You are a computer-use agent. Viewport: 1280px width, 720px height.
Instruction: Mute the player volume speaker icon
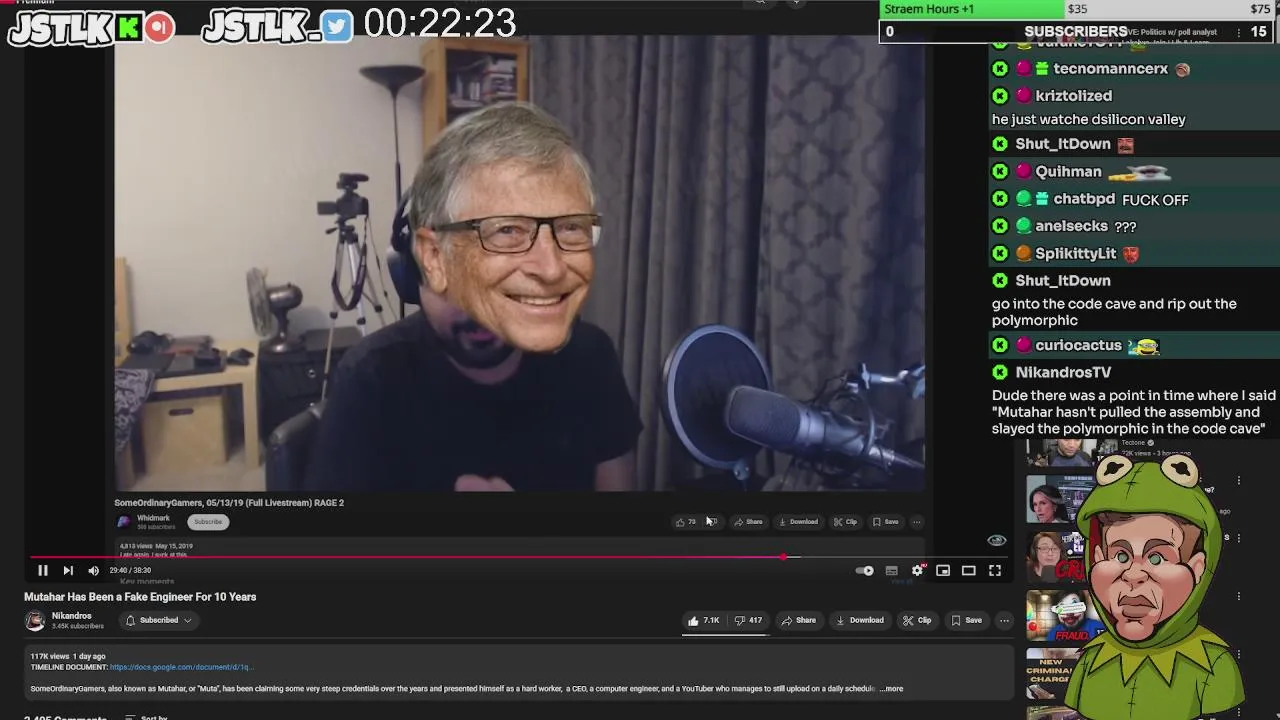pyautogui.click(x=93, y=570)
